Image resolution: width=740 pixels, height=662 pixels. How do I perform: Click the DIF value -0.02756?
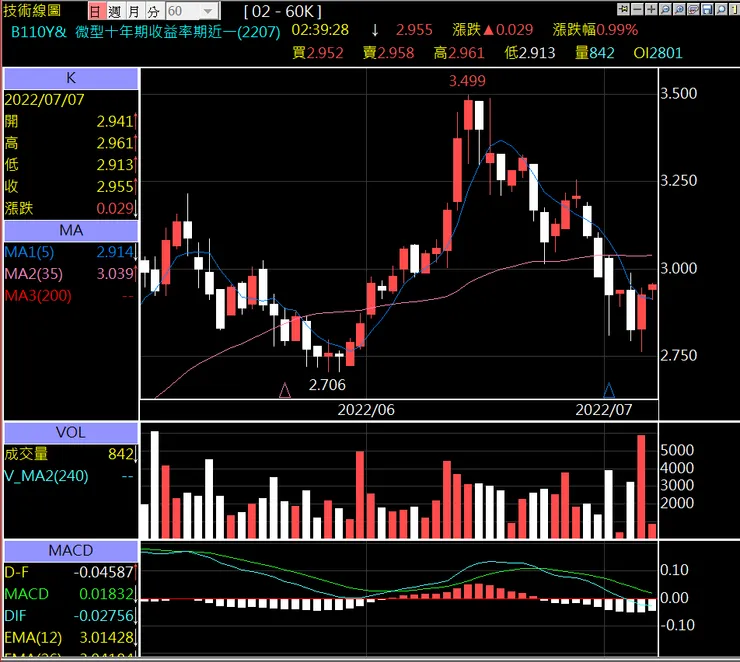pyautogui.click(x=104, y=616)
